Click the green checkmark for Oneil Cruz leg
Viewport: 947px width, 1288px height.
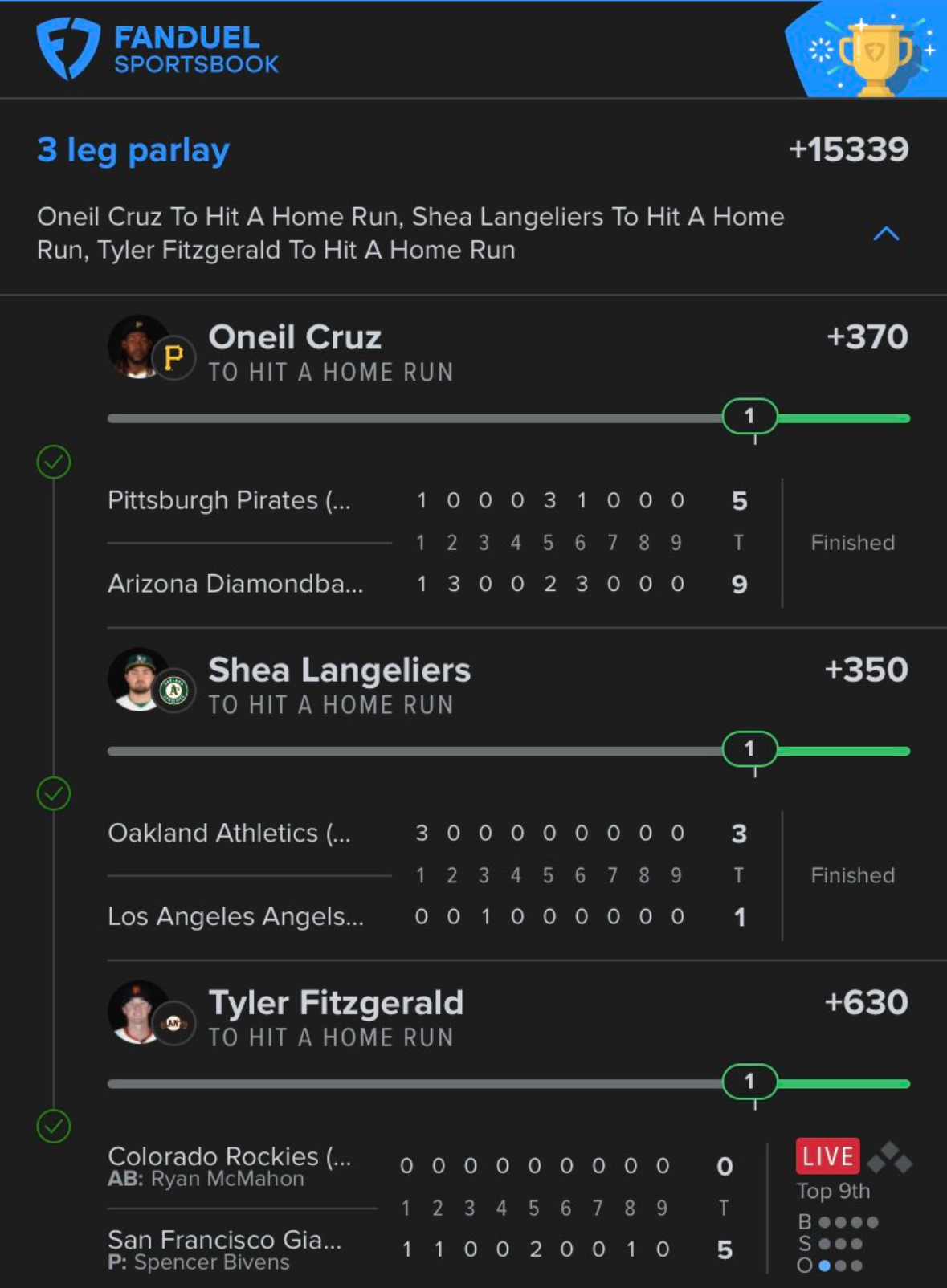[54, 462]
